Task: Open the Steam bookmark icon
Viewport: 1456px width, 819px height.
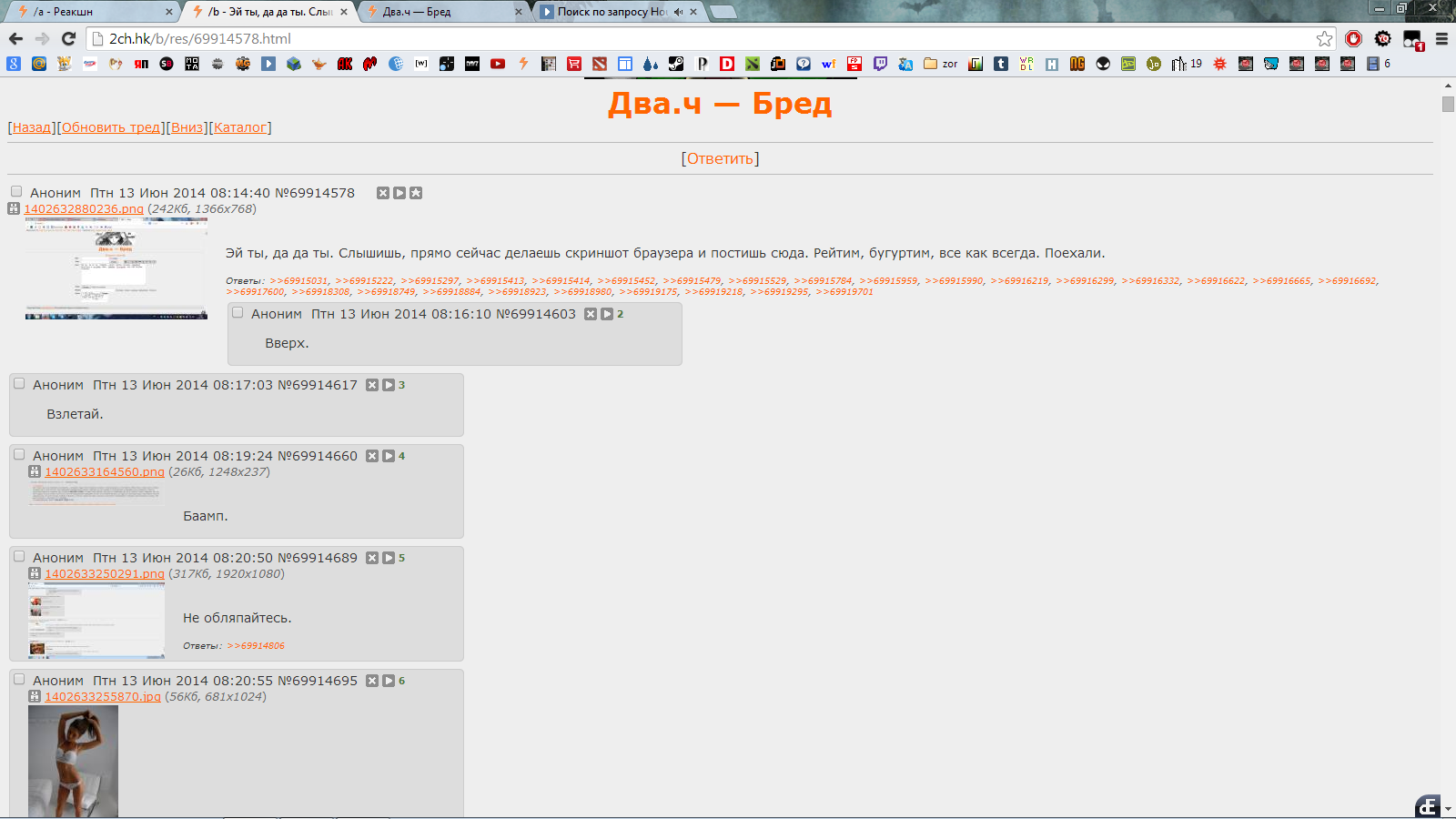Action: click(676, 64)
